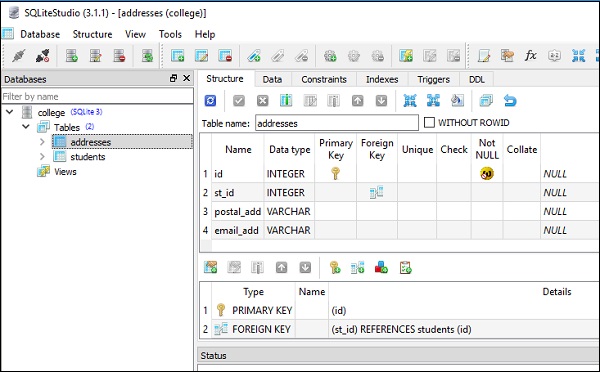This screenshot has width=600, height=372.
Task: Delete the table toolbar icon
Action: (x=225, y=56)
